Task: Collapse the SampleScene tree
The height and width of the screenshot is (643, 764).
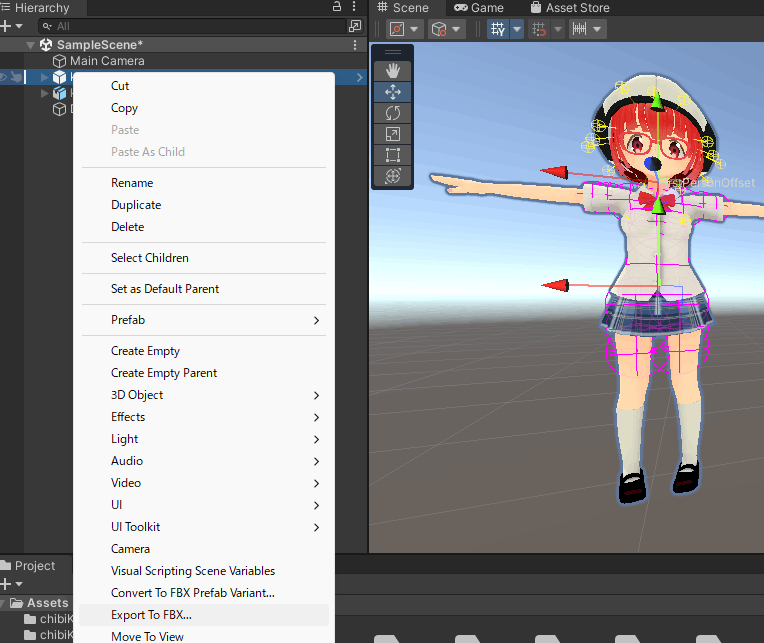Action: [x=30, y=45]
